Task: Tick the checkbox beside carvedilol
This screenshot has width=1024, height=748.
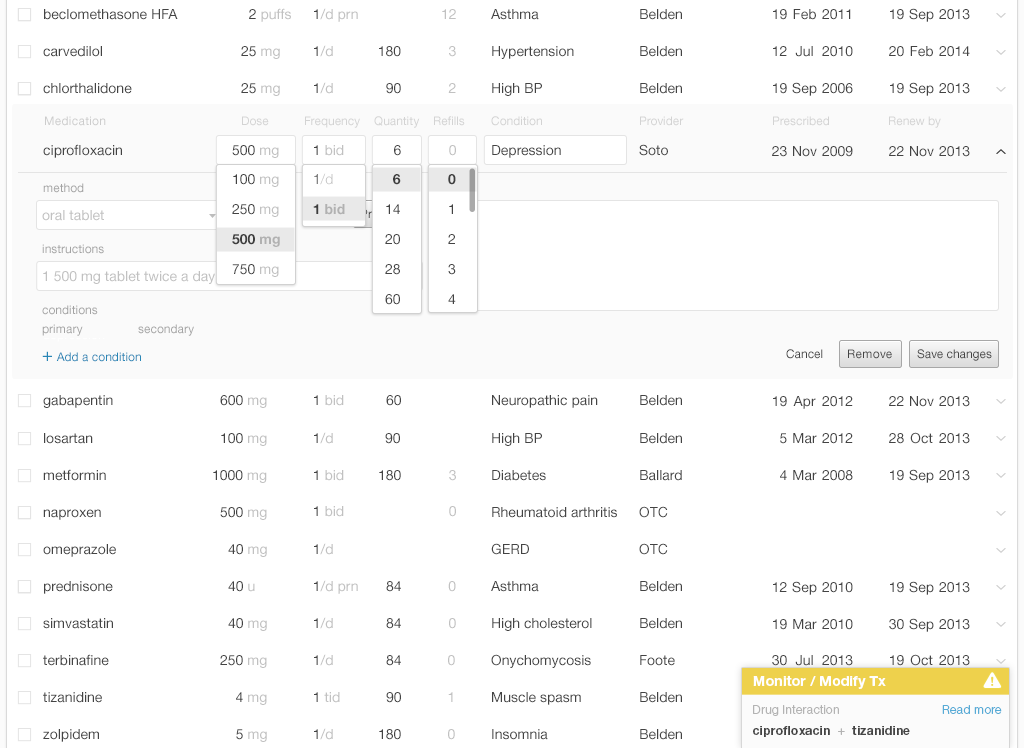Action: tap(24, 52)
